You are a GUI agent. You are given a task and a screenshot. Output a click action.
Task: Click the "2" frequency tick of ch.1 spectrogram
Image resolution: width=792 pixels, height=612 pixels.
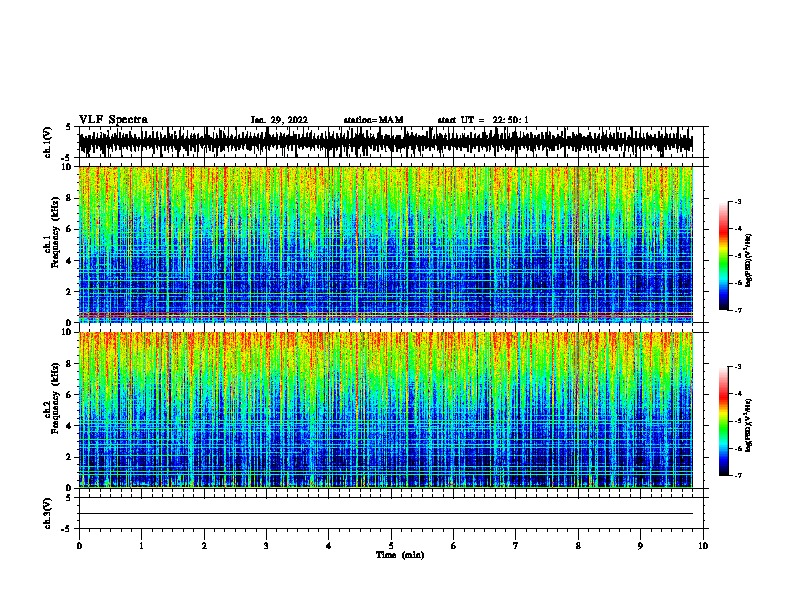tap(68, 291)
